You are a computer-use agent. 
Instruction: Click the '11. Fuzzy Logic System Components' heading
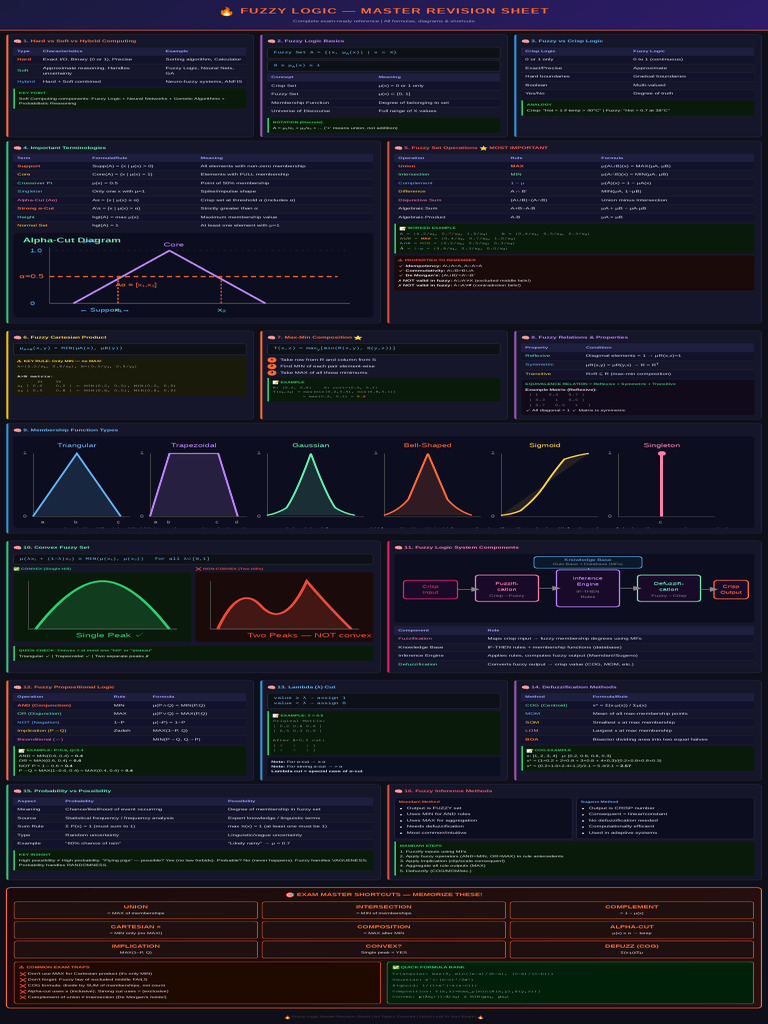461,547
